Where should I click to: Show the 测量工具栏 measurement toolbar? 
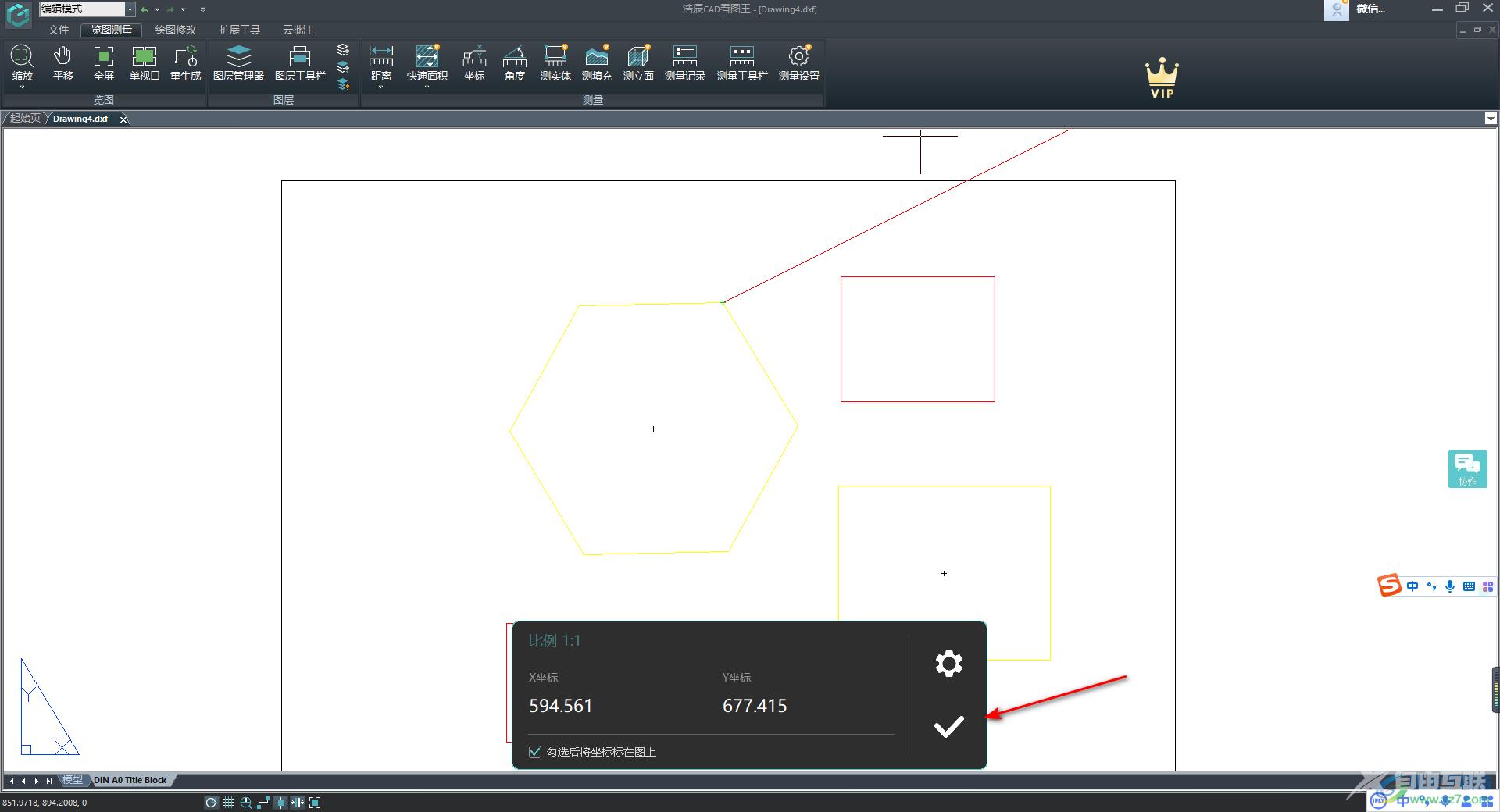tap(742, 62)
